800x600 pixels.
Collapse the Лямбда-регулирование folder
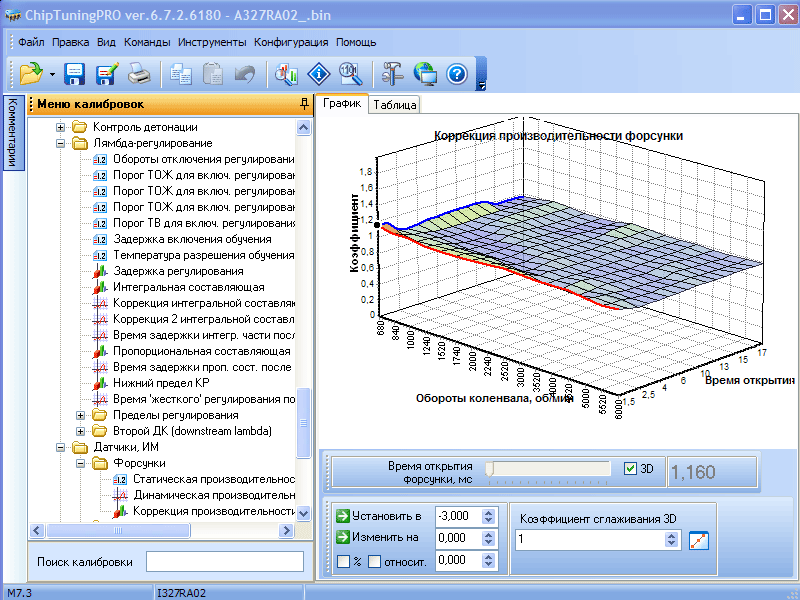(x=61, y=143)
